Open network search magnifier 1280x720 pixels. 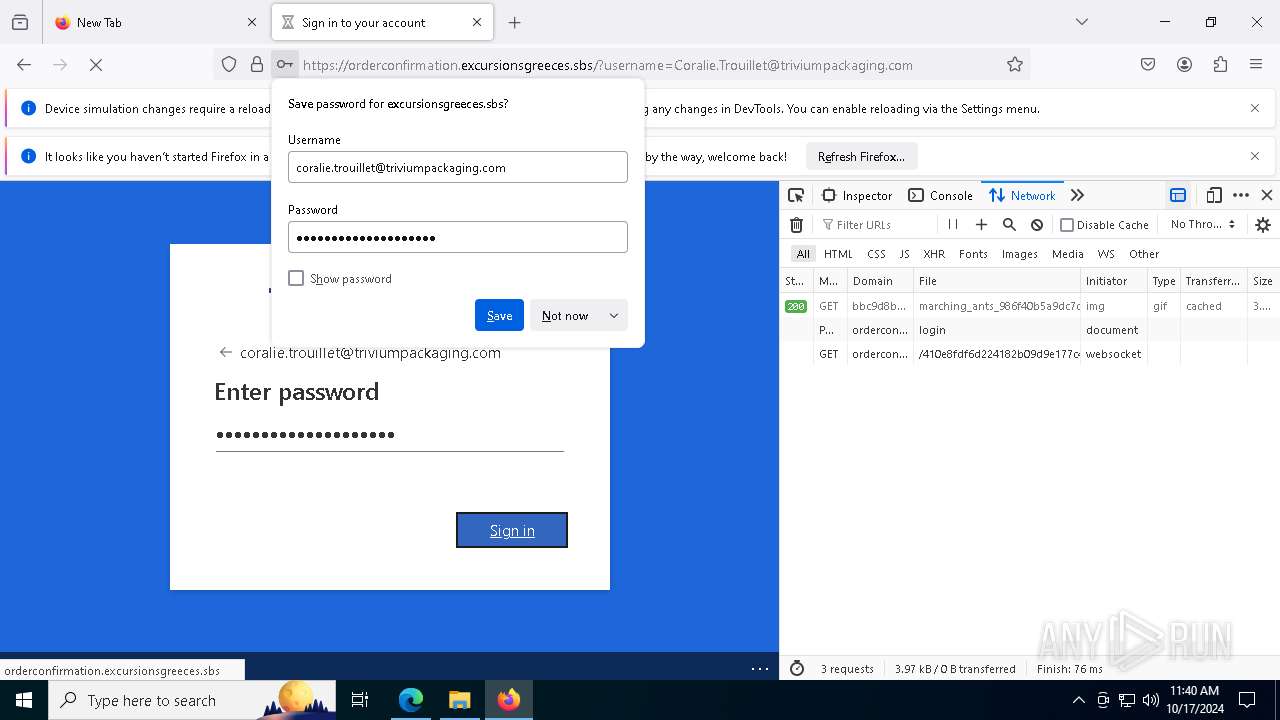coord(1009,225)
